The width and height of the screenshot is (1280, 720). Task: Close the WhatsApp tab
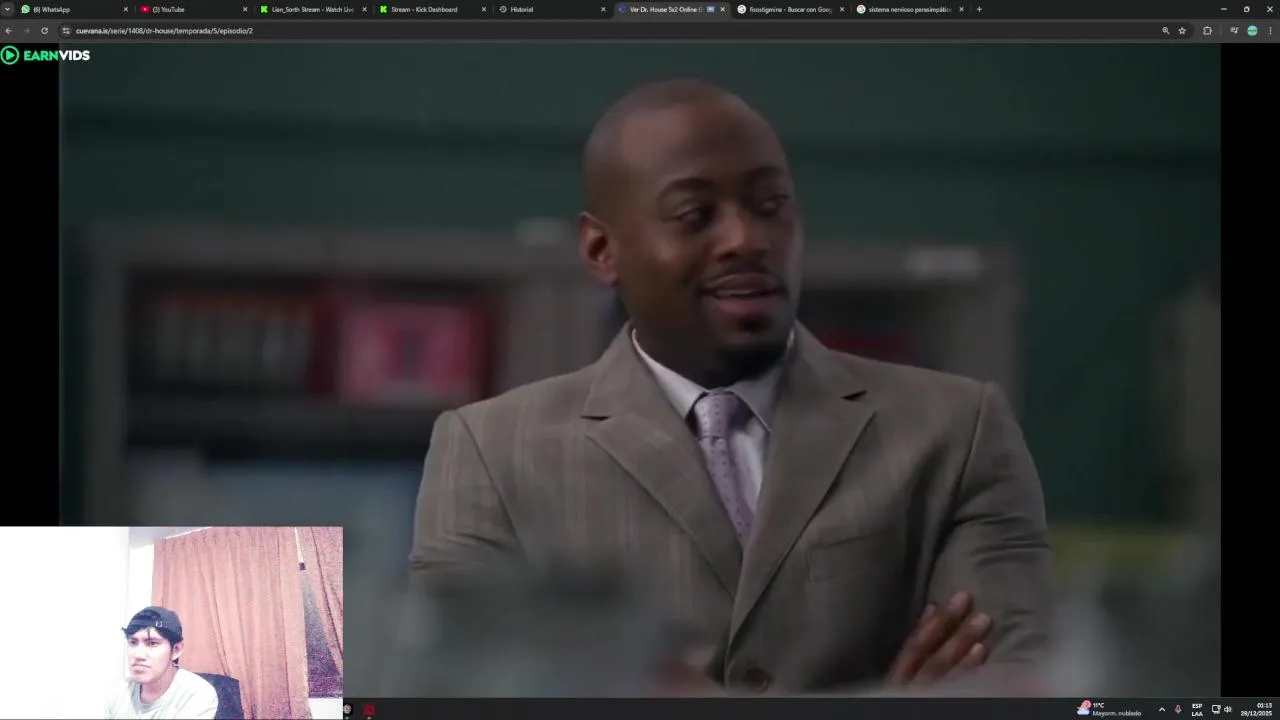[125, 9]
